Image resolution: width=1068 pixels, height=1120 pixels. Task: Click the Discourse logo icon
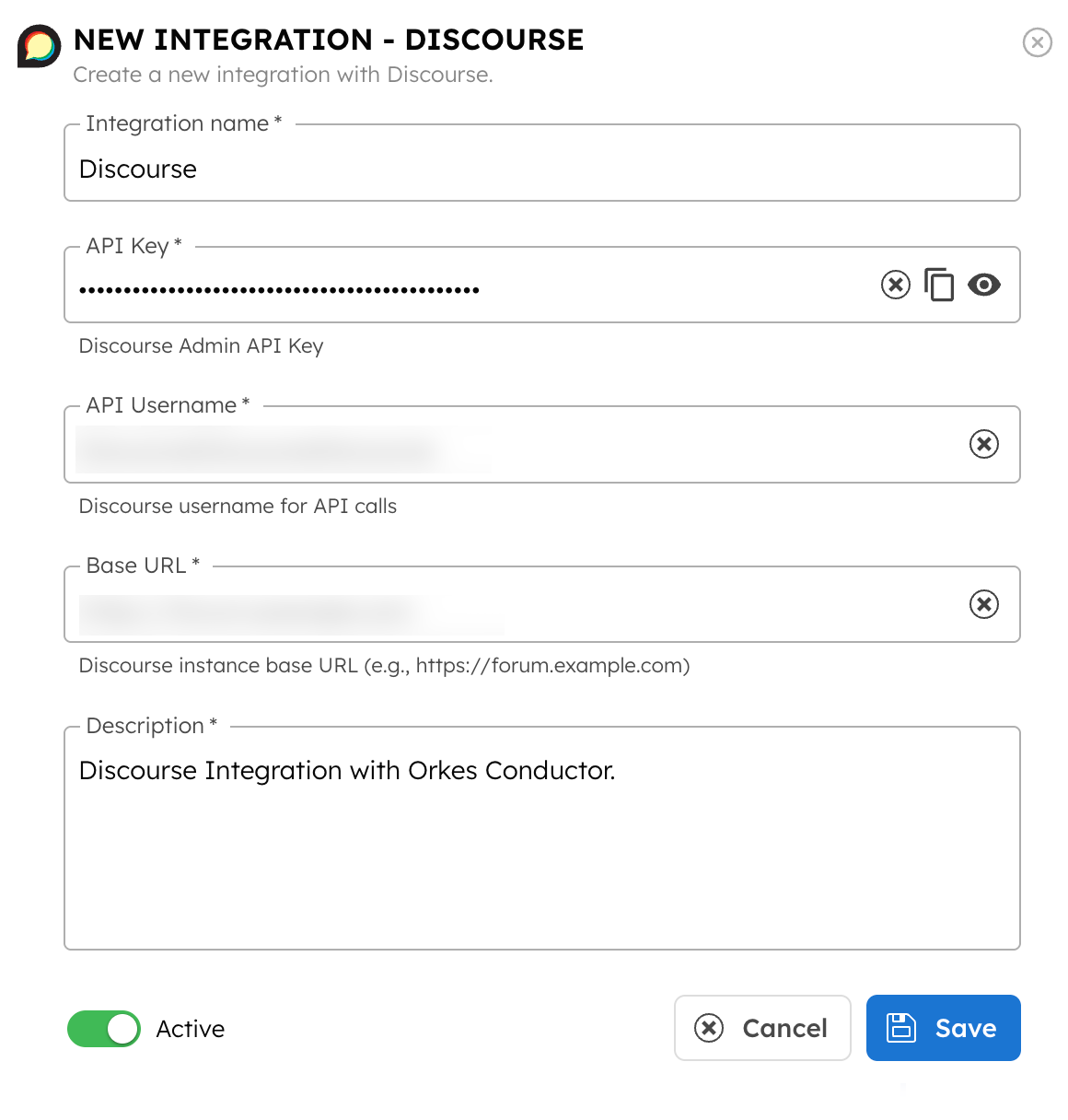tap(40, 46)
